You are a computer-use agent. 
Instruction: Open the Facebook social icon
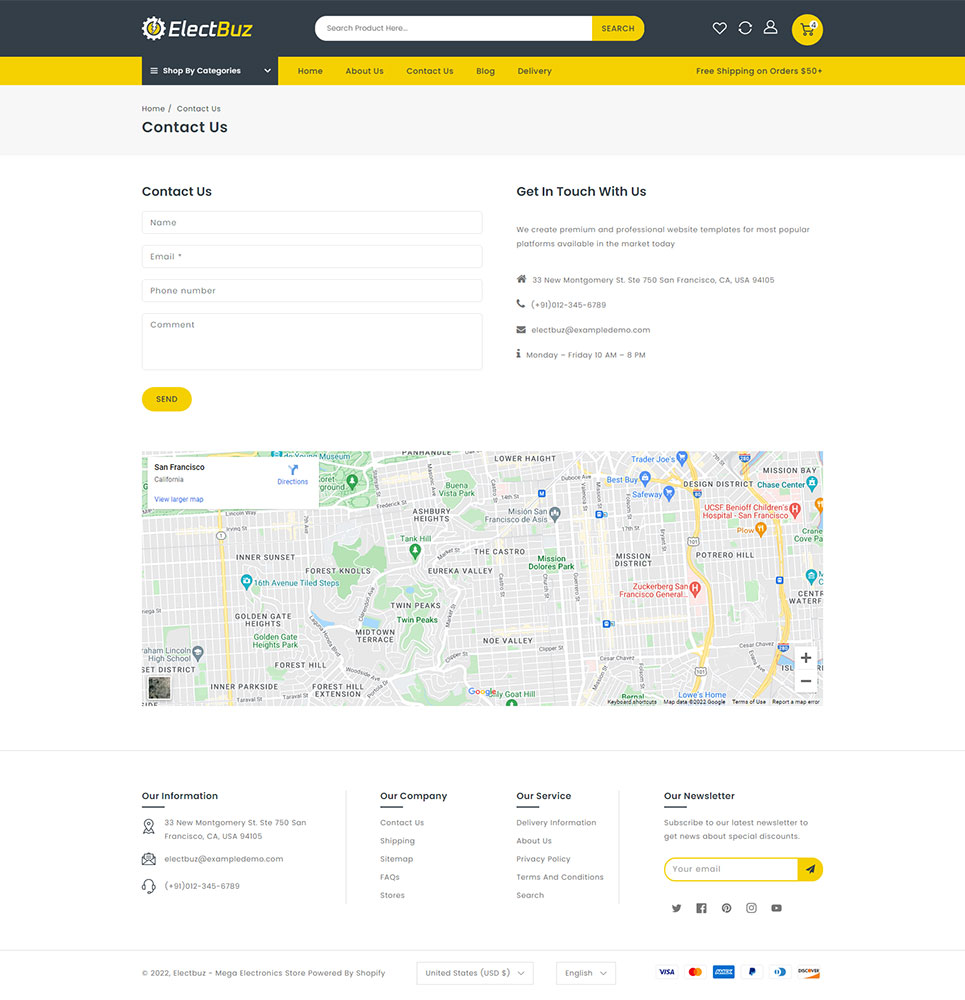click(701, 908)
